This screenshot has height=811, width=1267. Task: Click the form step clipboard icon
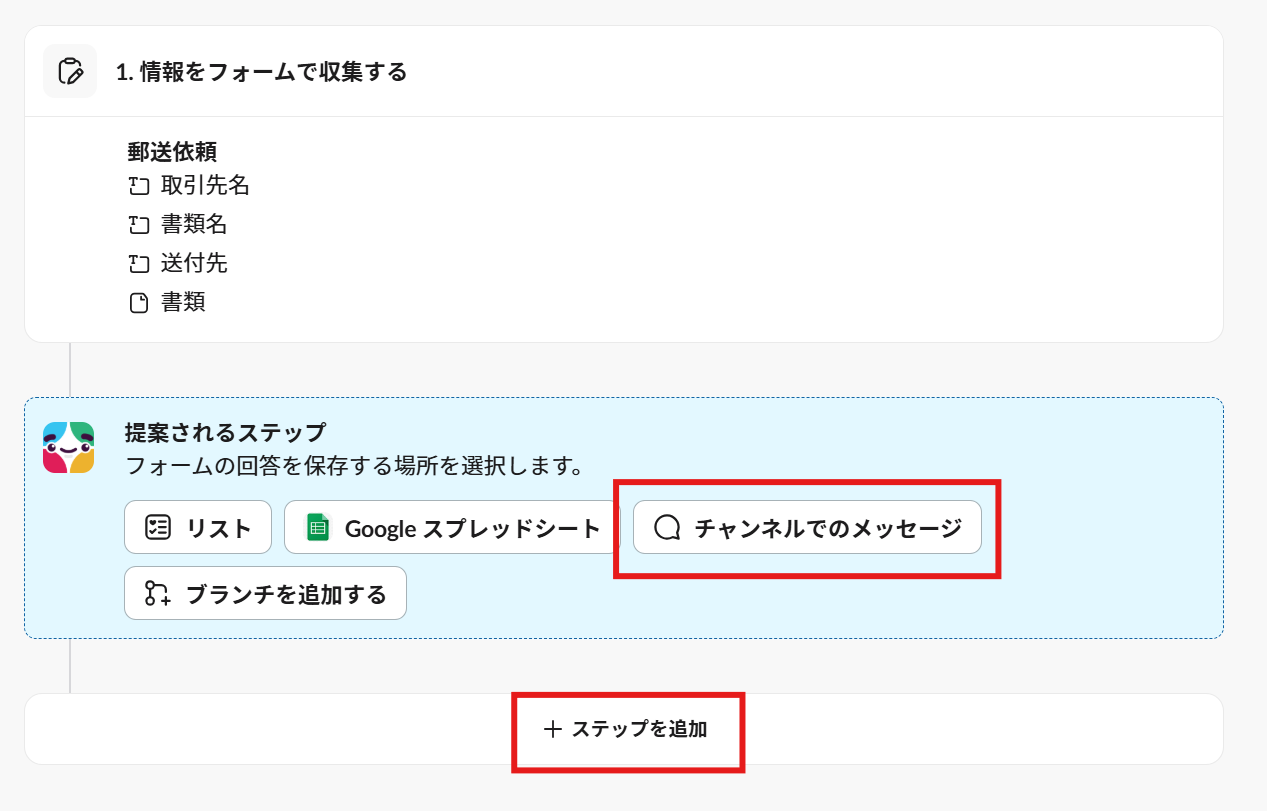click(x=70, y=72)
